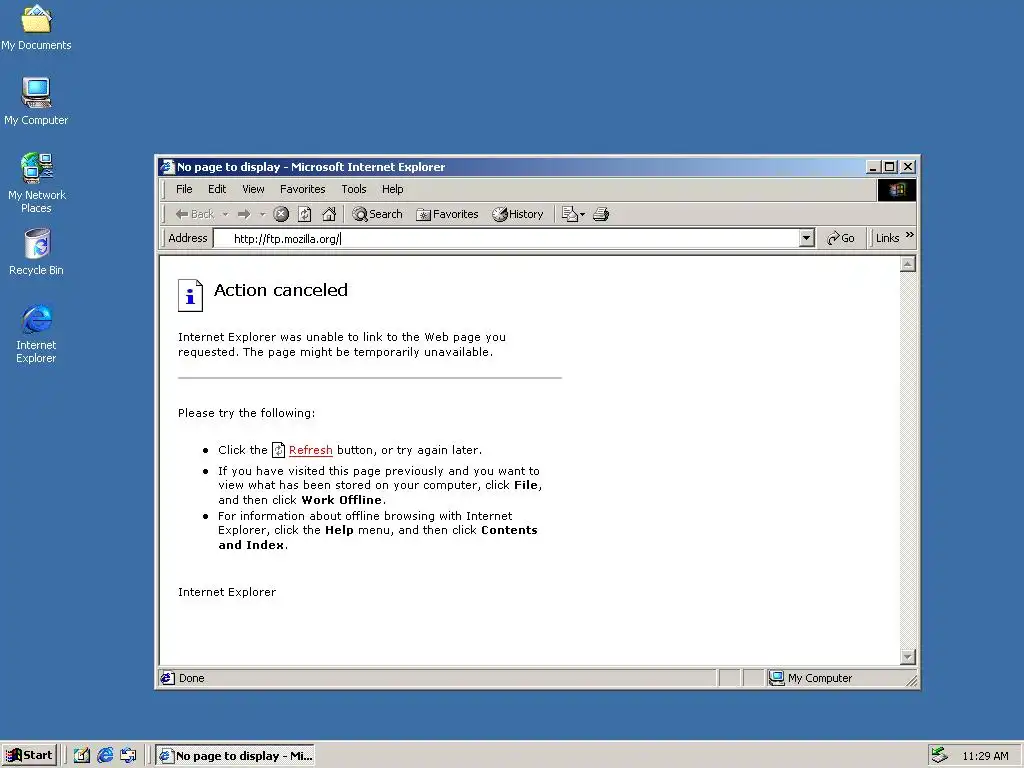Viewport: 1024px width, 768px height.
Task: Click the Refresh toolbar icon
Action: tap(304, 214)
